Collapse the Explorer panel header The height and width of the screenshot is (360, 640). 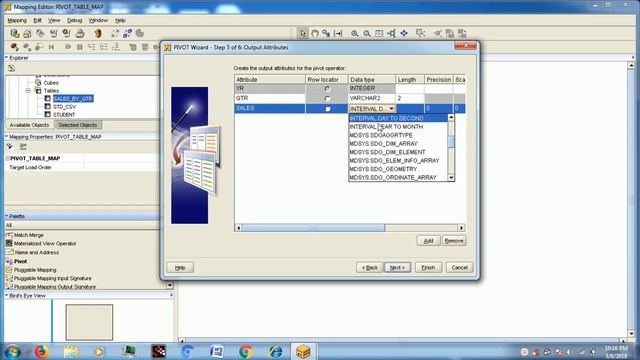click(x=7, y=58)
